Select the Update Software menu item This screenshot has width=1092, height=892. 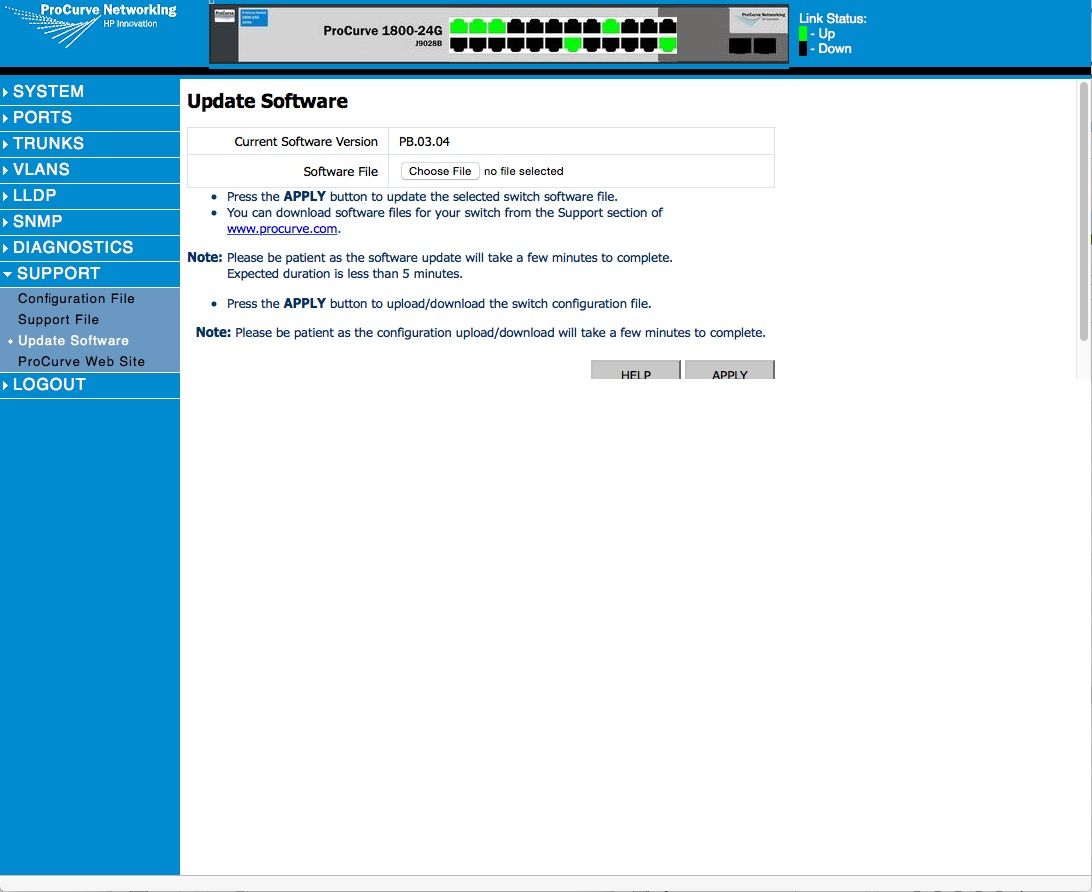(73, 341)
